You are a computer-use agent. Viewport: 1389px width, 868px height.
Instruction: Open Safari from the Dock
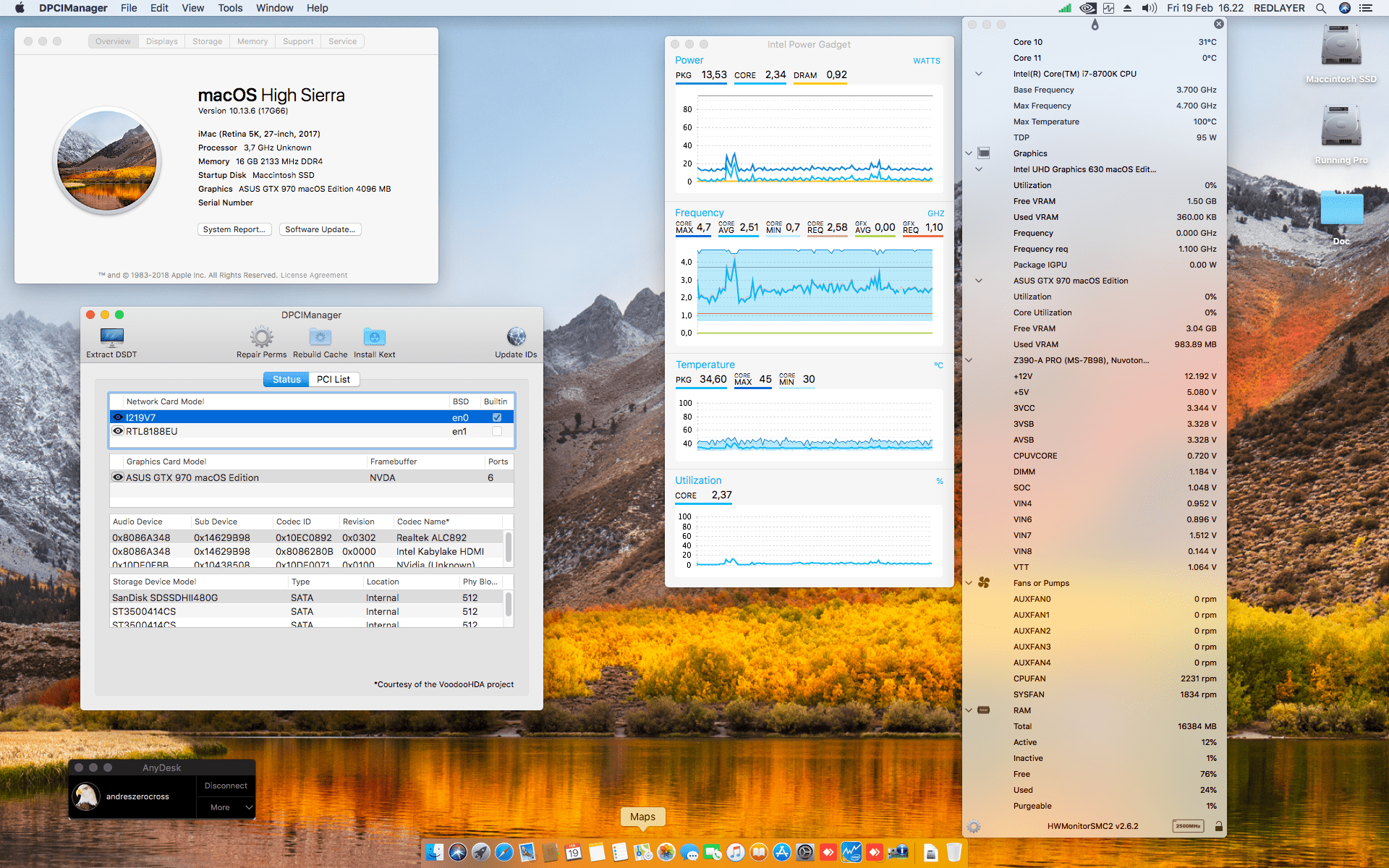coord(504,852)
